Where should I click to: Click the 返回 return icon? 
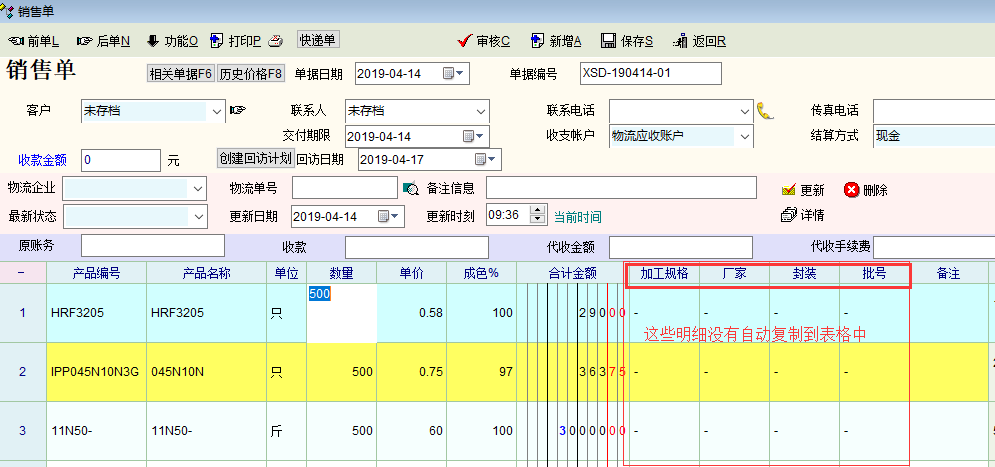[684, 41]
